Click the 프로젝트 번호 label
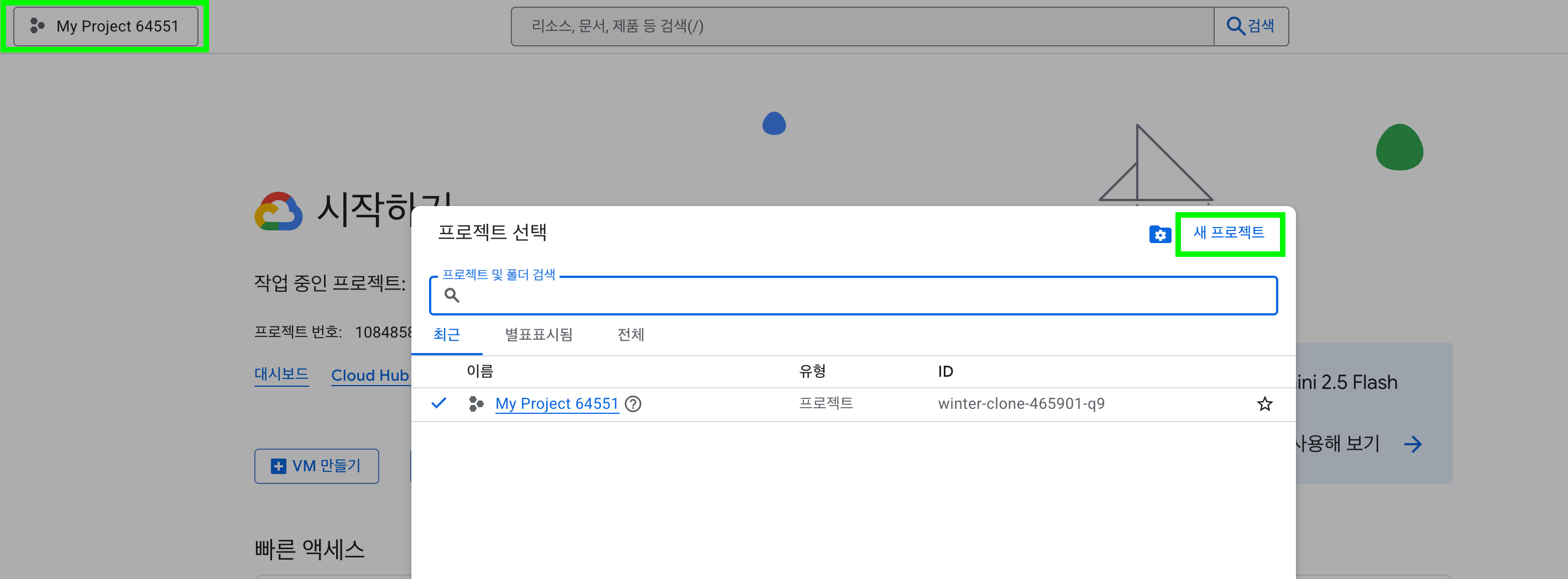 coord(297,331)
